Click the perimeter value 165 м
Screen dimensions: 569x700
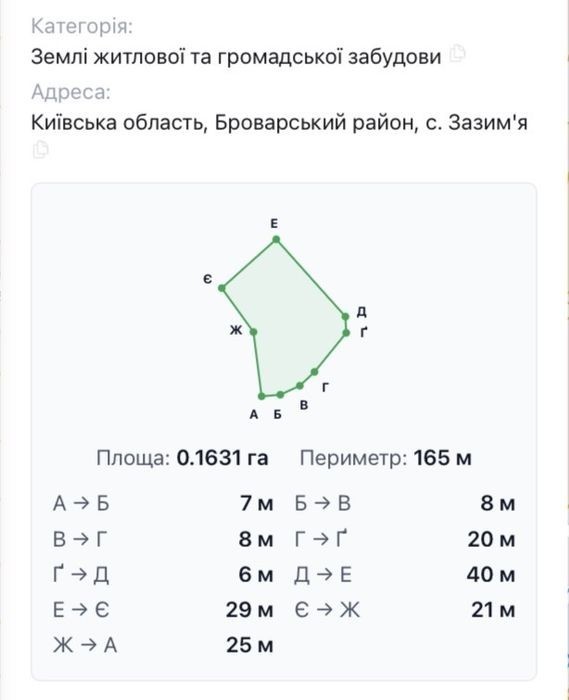[x=442, y=458]
